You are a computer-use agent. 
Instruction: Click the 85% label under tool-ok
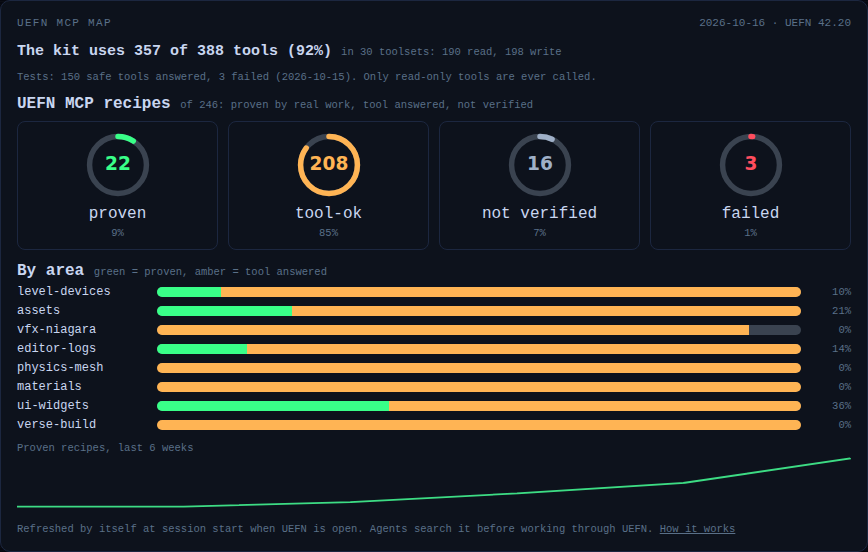(x=328, y=233)
